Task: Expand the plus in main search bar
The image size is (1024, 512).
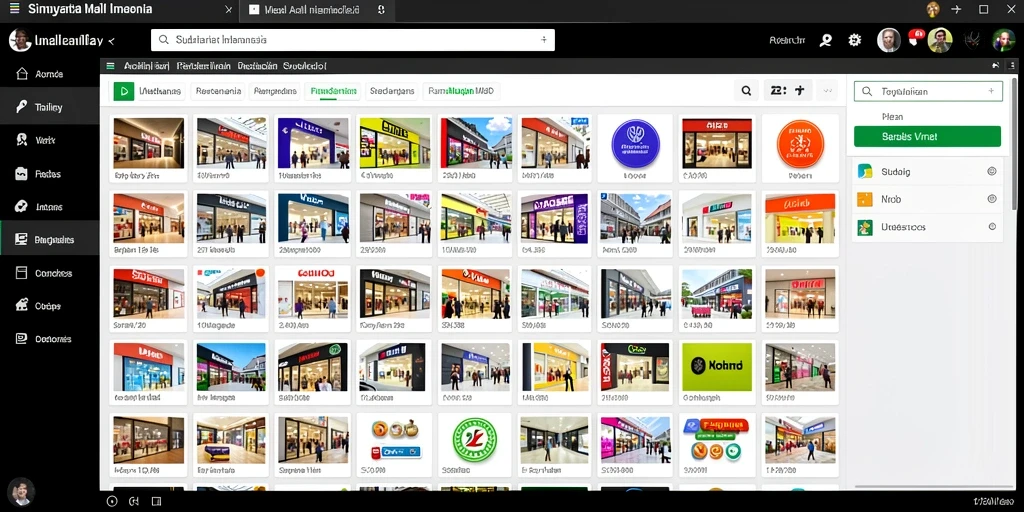Action: coord(543,40)
